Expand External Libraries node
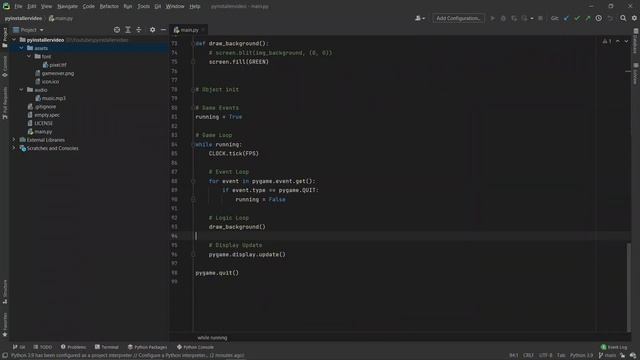Screen dimensions: 640x360 coord(14,140)
